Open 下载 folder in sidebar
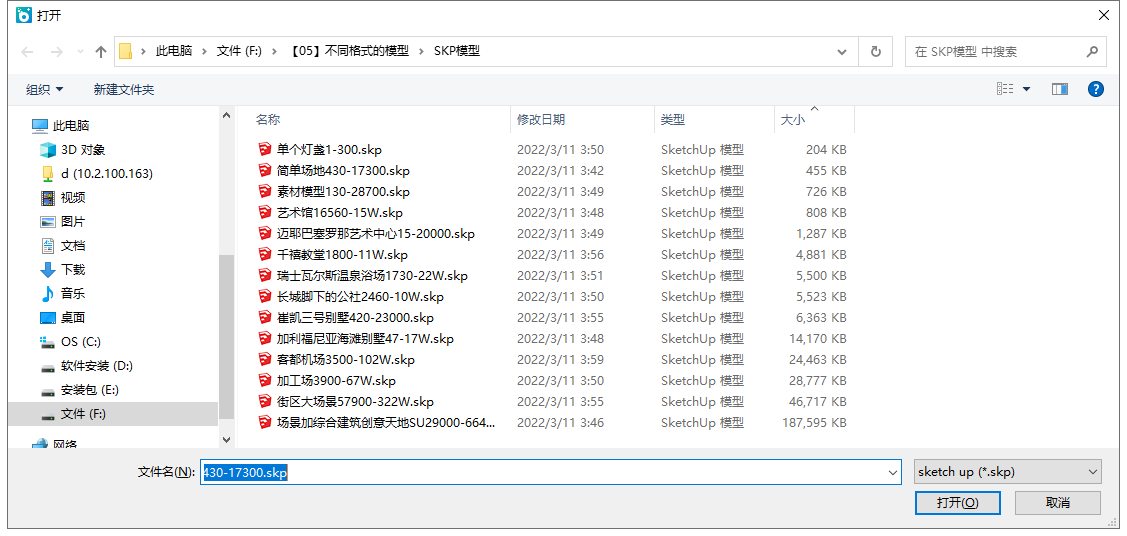1127x536 pixels. (x=73, y=269)
